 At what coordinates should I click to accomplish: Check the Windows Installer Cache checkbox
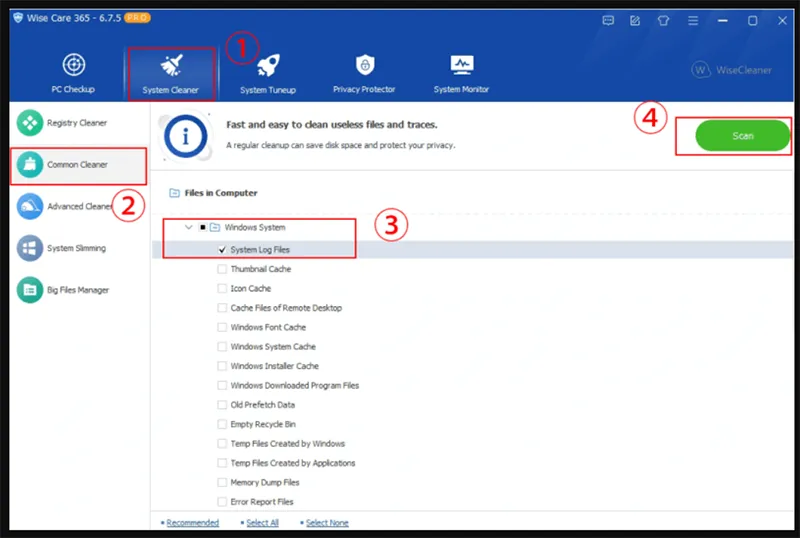pyautogui.click(x=222, y=366)
